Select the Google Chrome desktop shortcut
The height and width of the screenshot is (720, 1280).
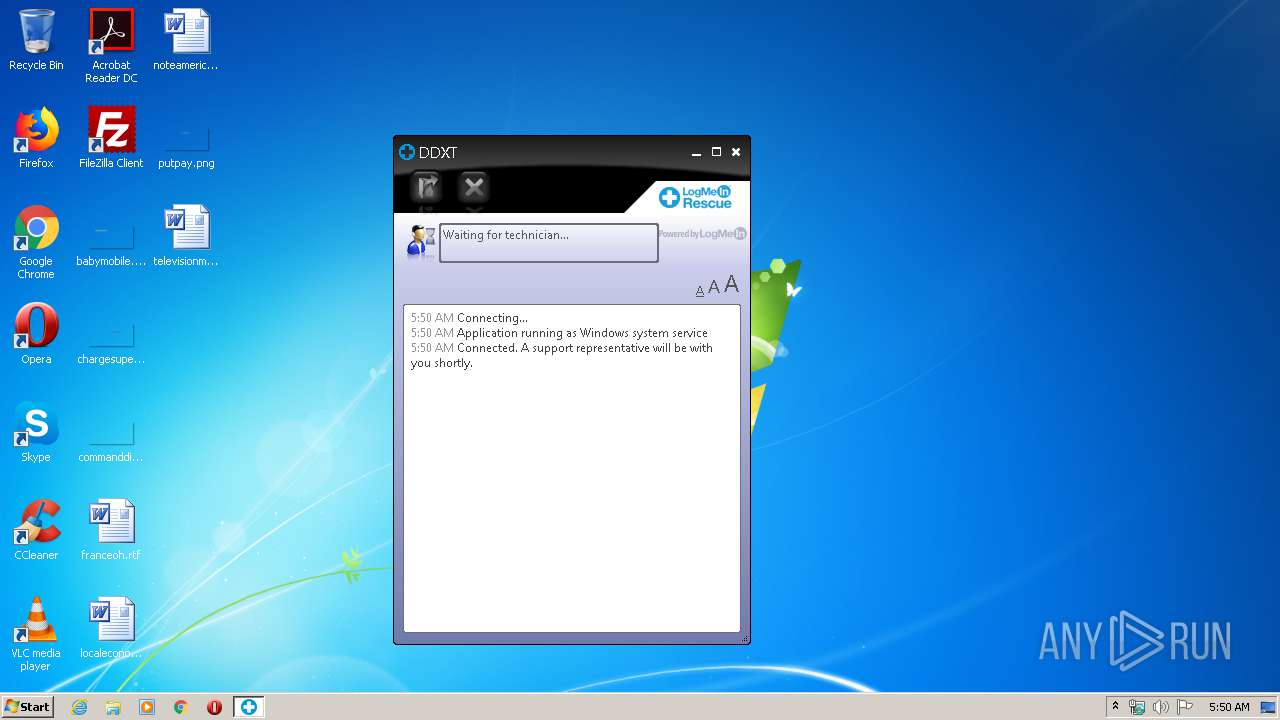[x=36, y=242]
